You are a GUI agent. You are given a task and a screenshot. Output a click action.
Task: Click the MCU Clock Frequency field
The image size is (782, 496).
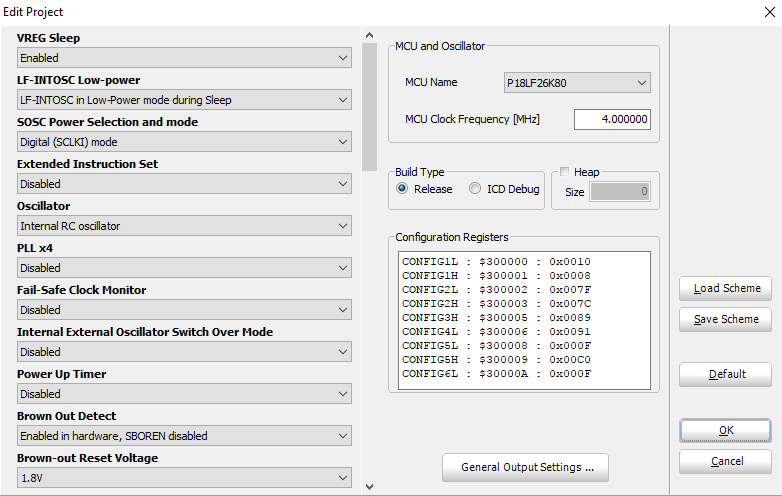coord(612,119)
